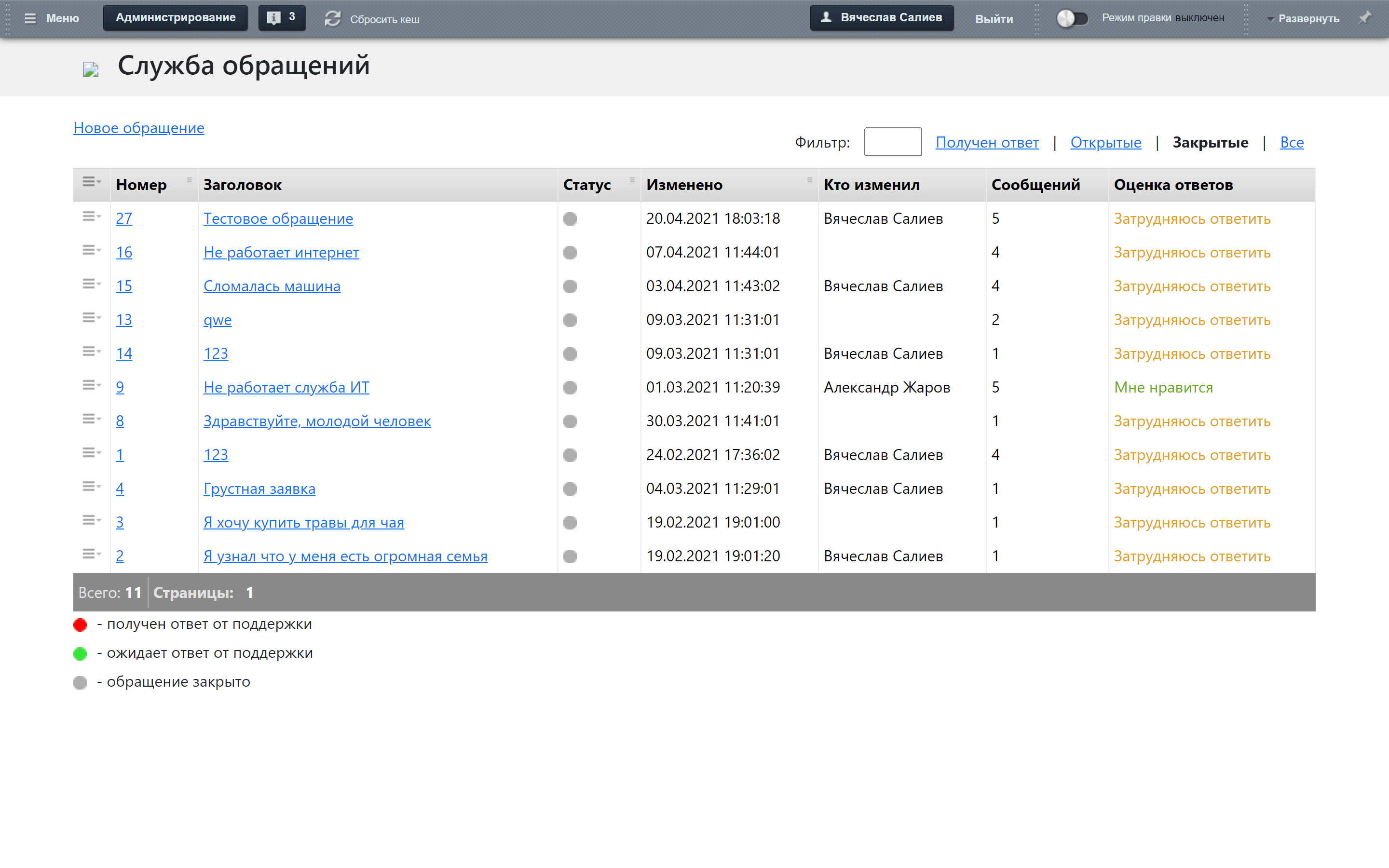This screenshot has width=1389, height=868.
Task: Click Выйти to log out
Action: (x=994, y=19)
